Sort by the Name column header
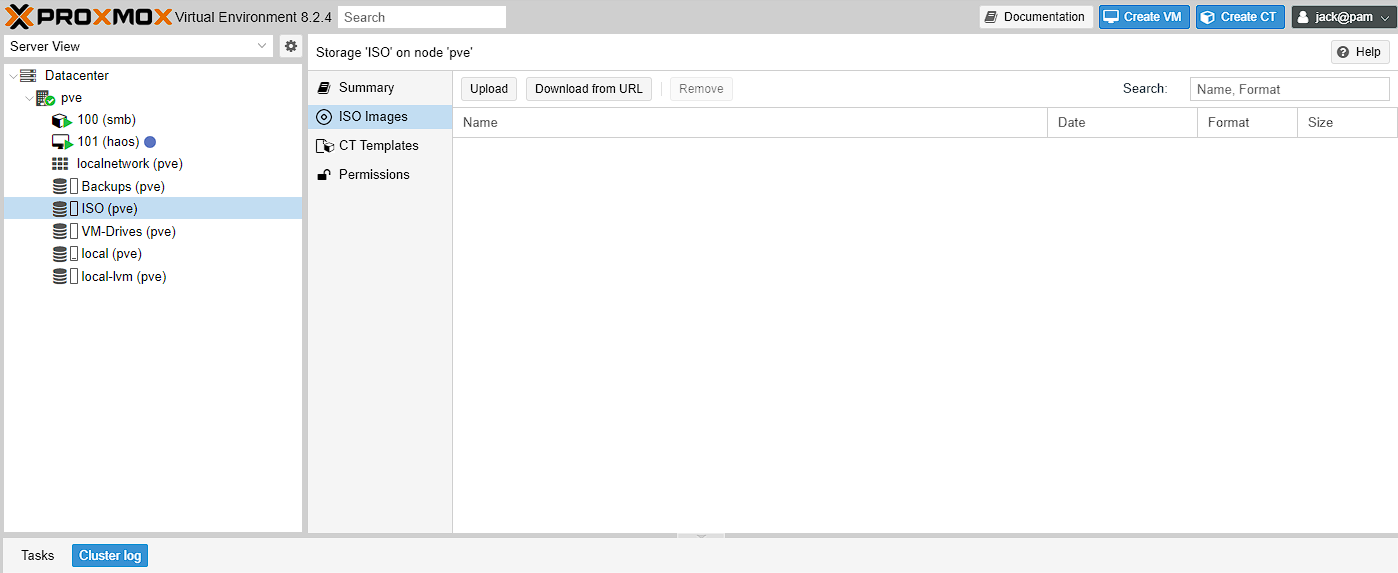This screenshot has height=573, width=1398. (750, 123)
